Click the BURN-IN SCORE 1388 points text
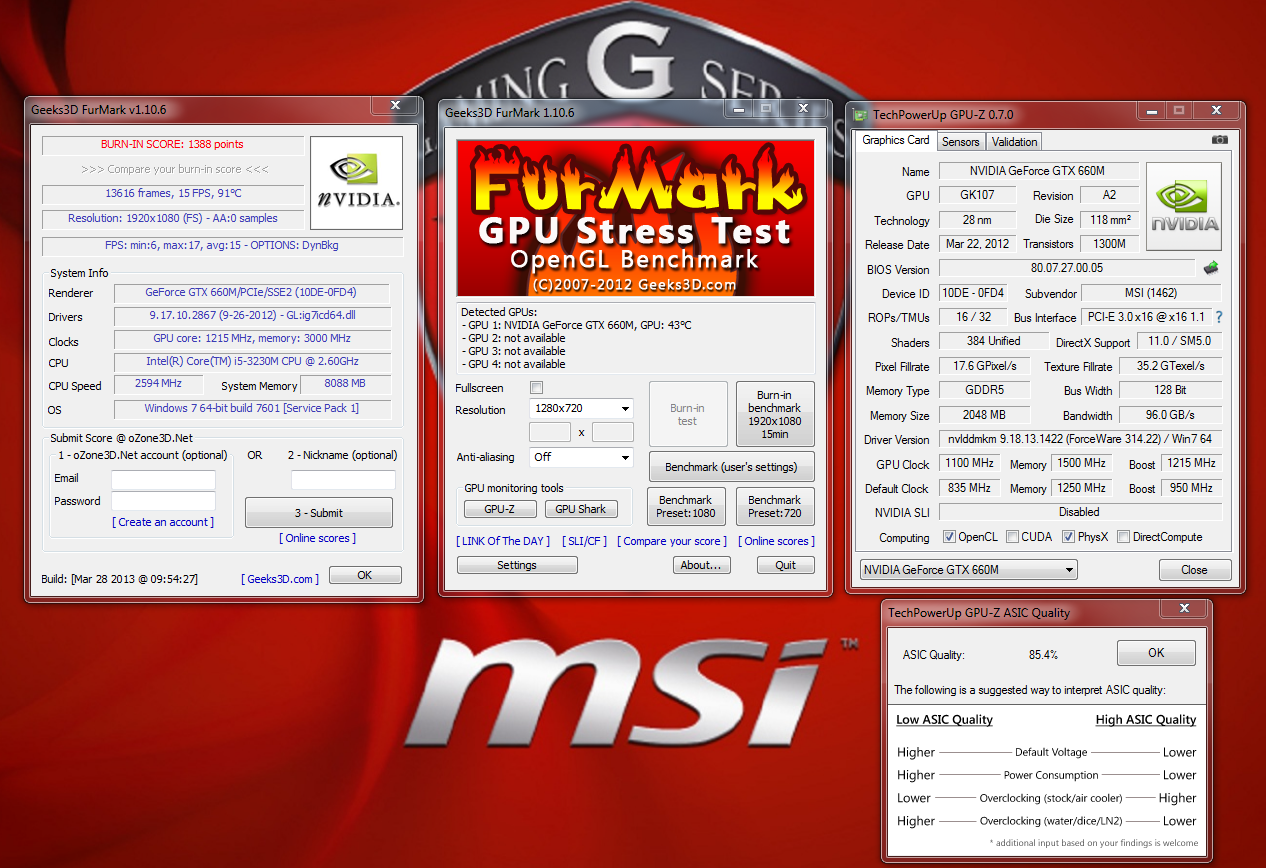 click(172, 144)
